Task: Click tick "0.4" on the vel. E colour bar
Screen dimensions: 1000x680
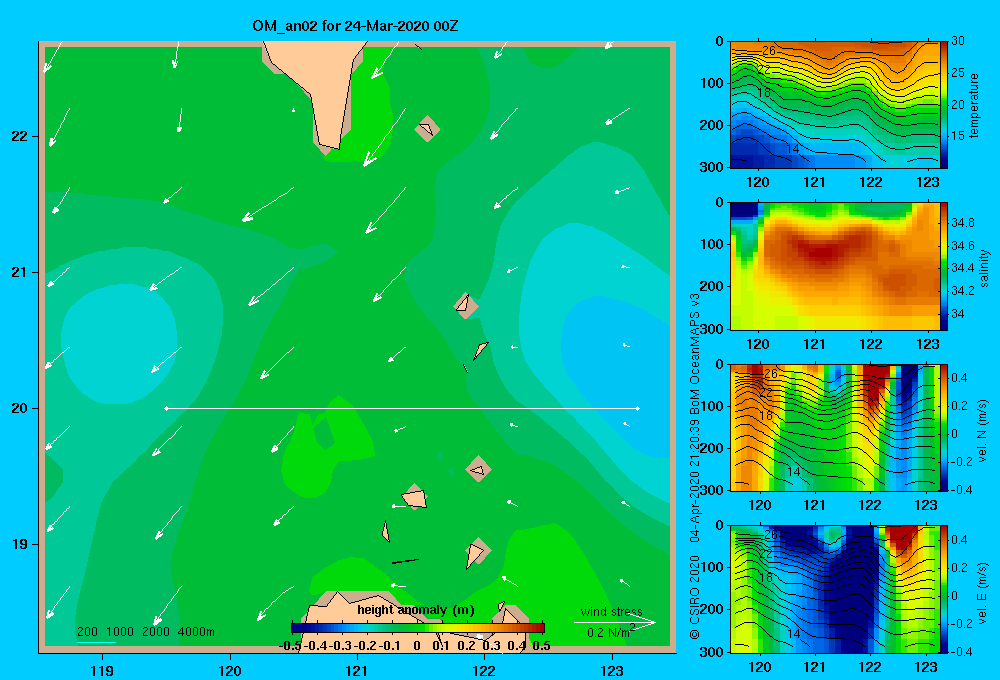Action: point(959,540)
